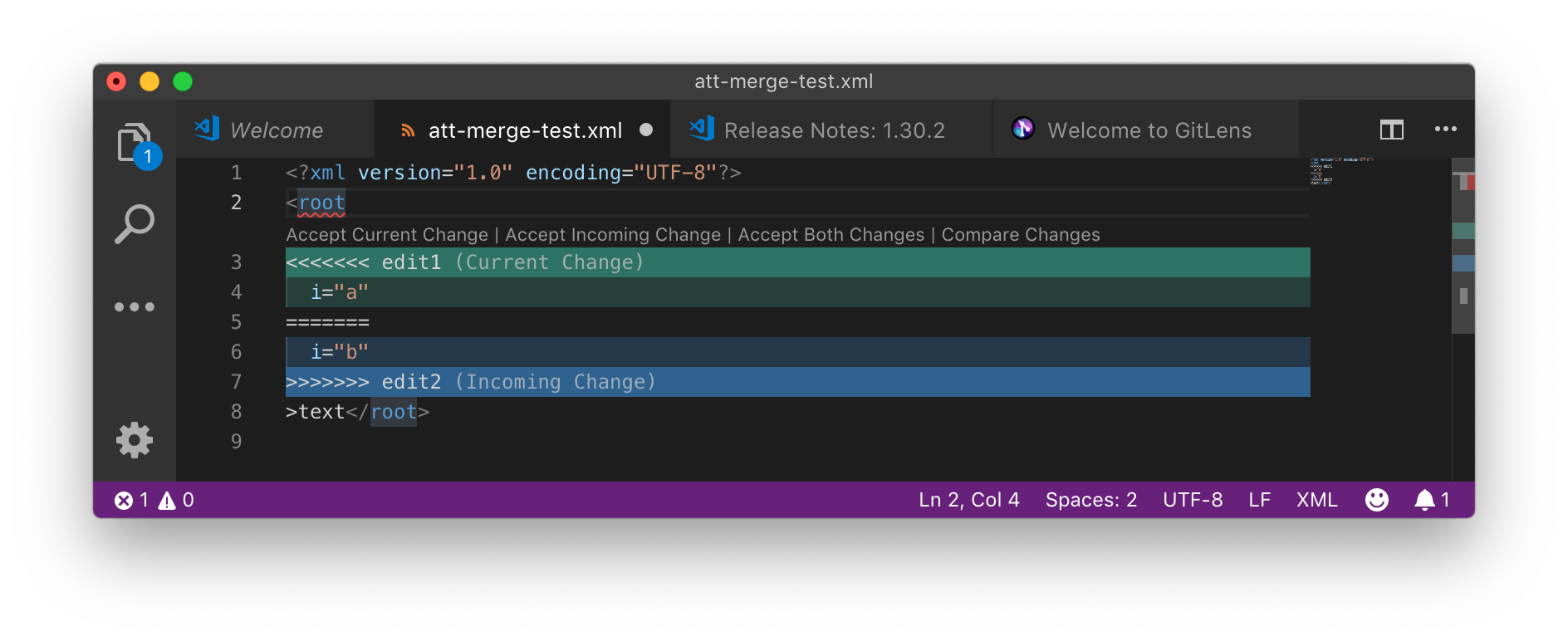
Task: Open the Search sidebar
Action: (134, 222)
